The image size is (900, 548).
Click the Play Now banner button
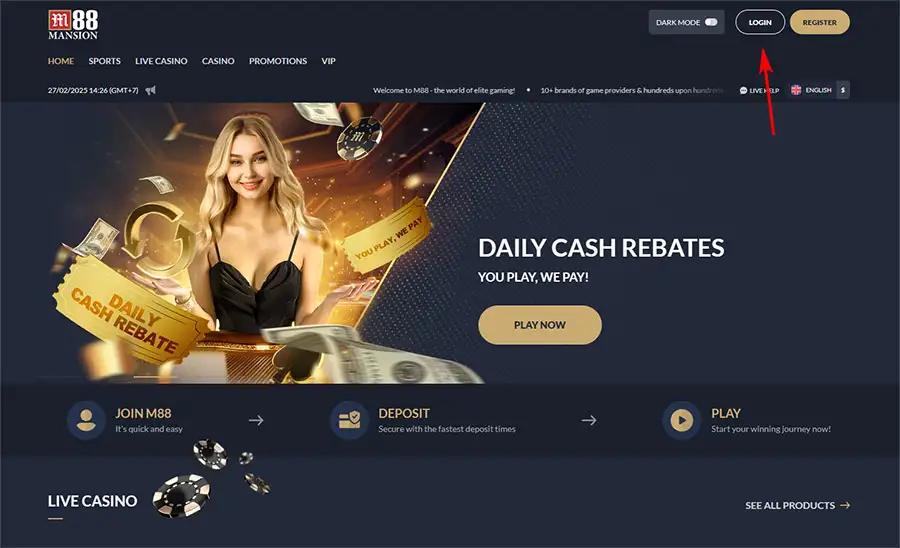pos(540,325)
